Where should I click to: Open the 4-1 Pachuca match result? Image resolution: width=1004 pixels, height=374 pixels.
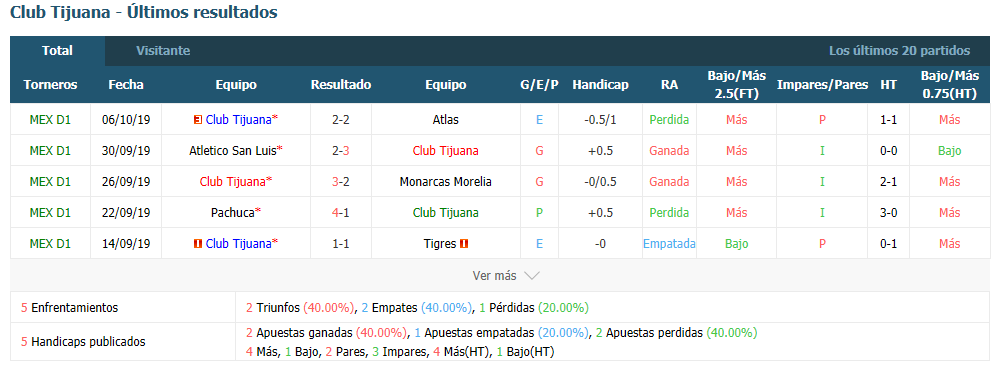tap(341, 213)
